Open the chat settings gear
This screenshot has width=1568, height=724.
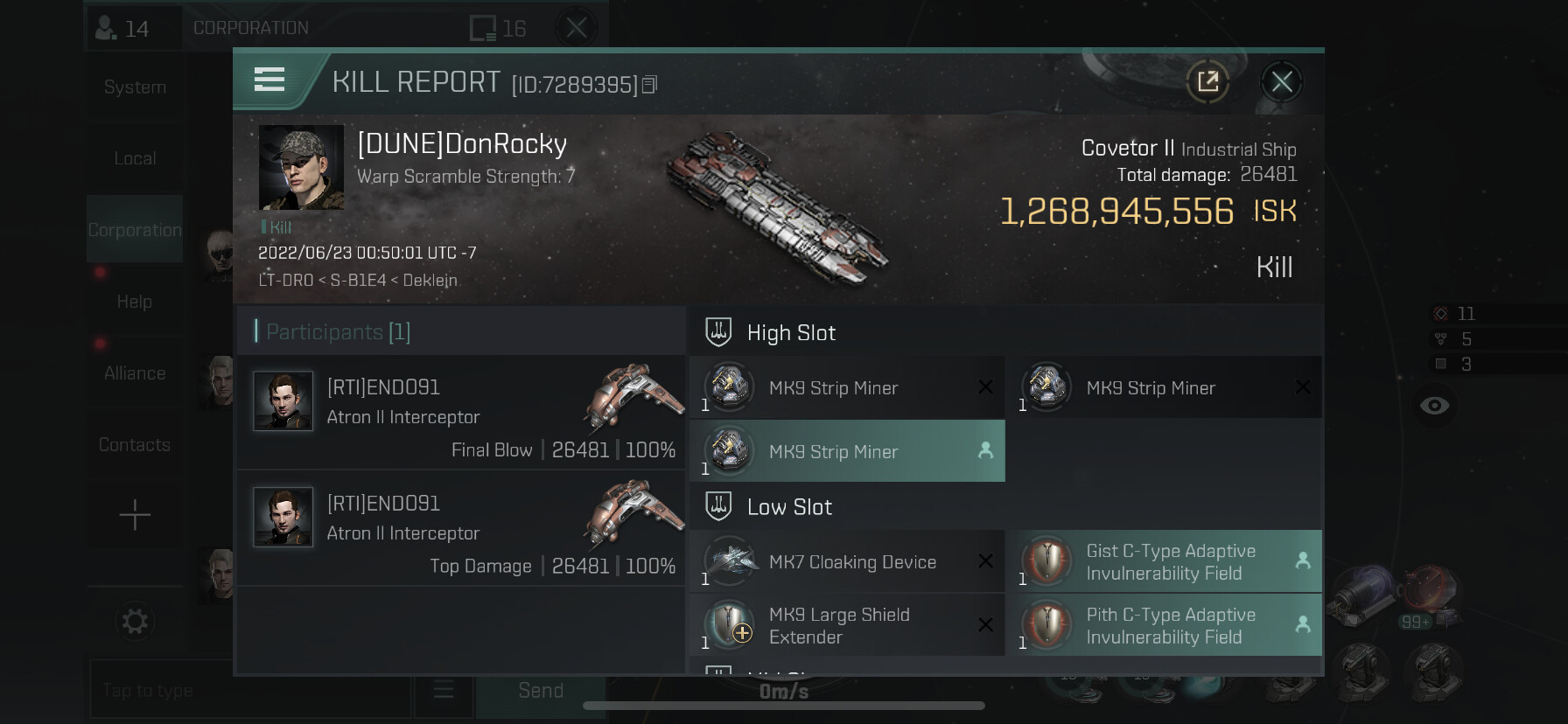(x=135, y=622)
